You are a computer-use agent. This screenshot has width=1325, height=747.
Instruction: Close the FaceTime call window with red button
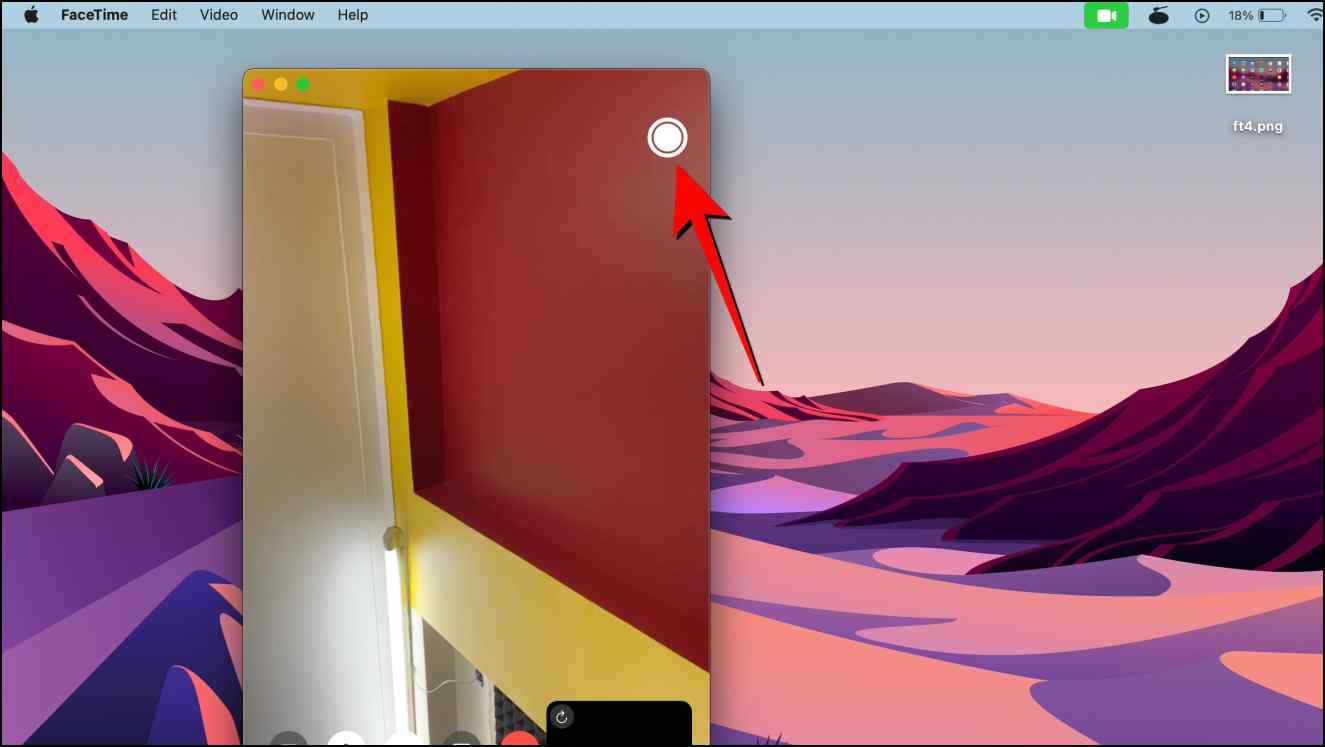(259, 85)
